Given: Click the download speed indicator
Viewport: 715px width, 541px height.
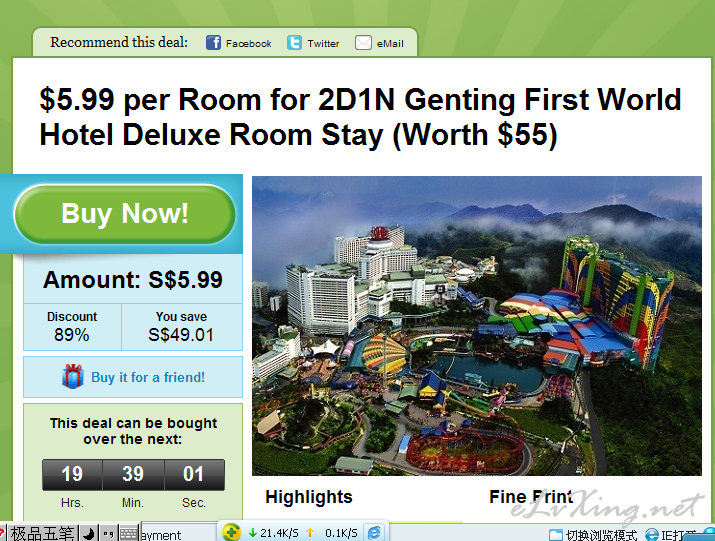Looking at the screenshot, I should 274,533.
